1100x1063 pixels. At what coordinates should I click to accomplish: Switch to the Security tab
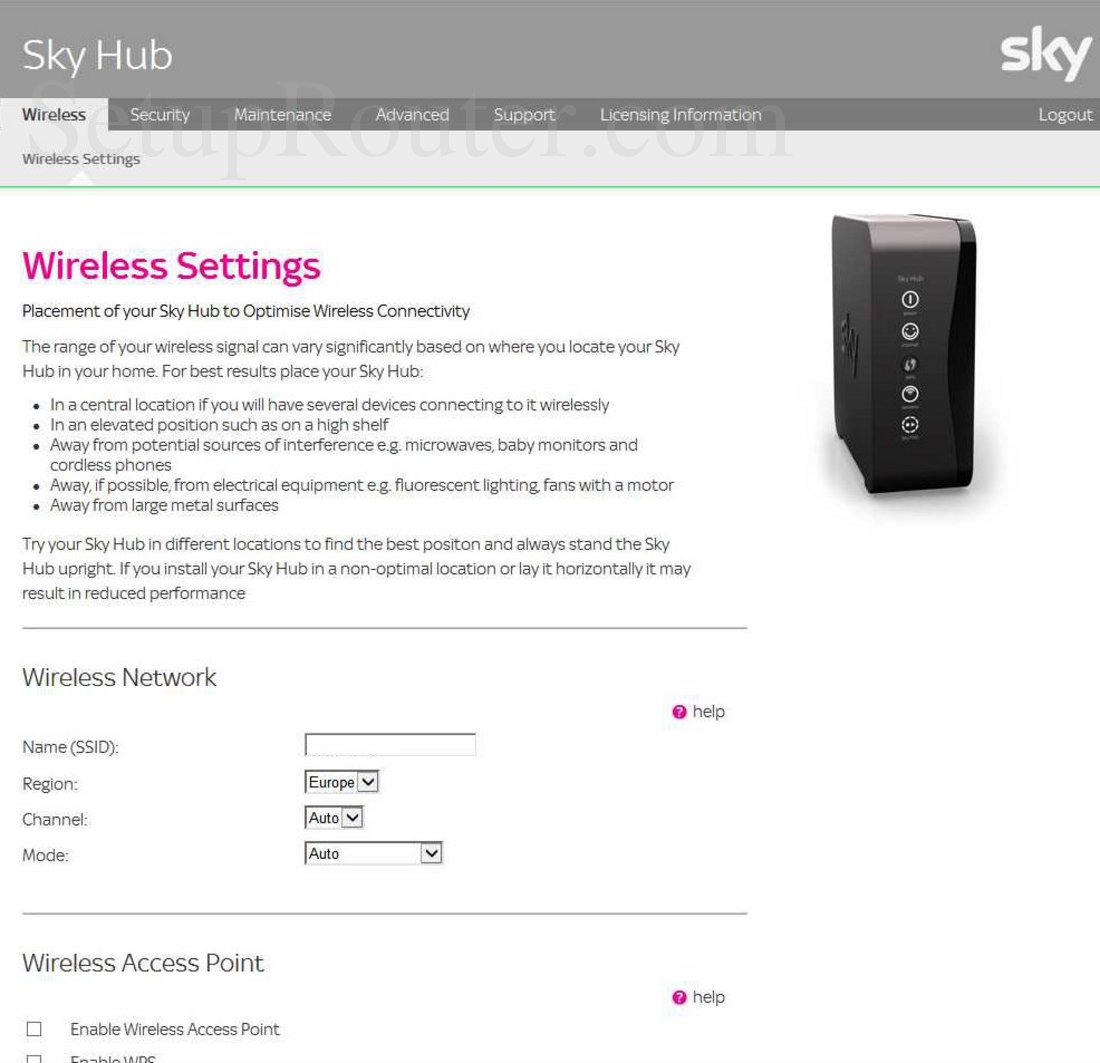160,114
